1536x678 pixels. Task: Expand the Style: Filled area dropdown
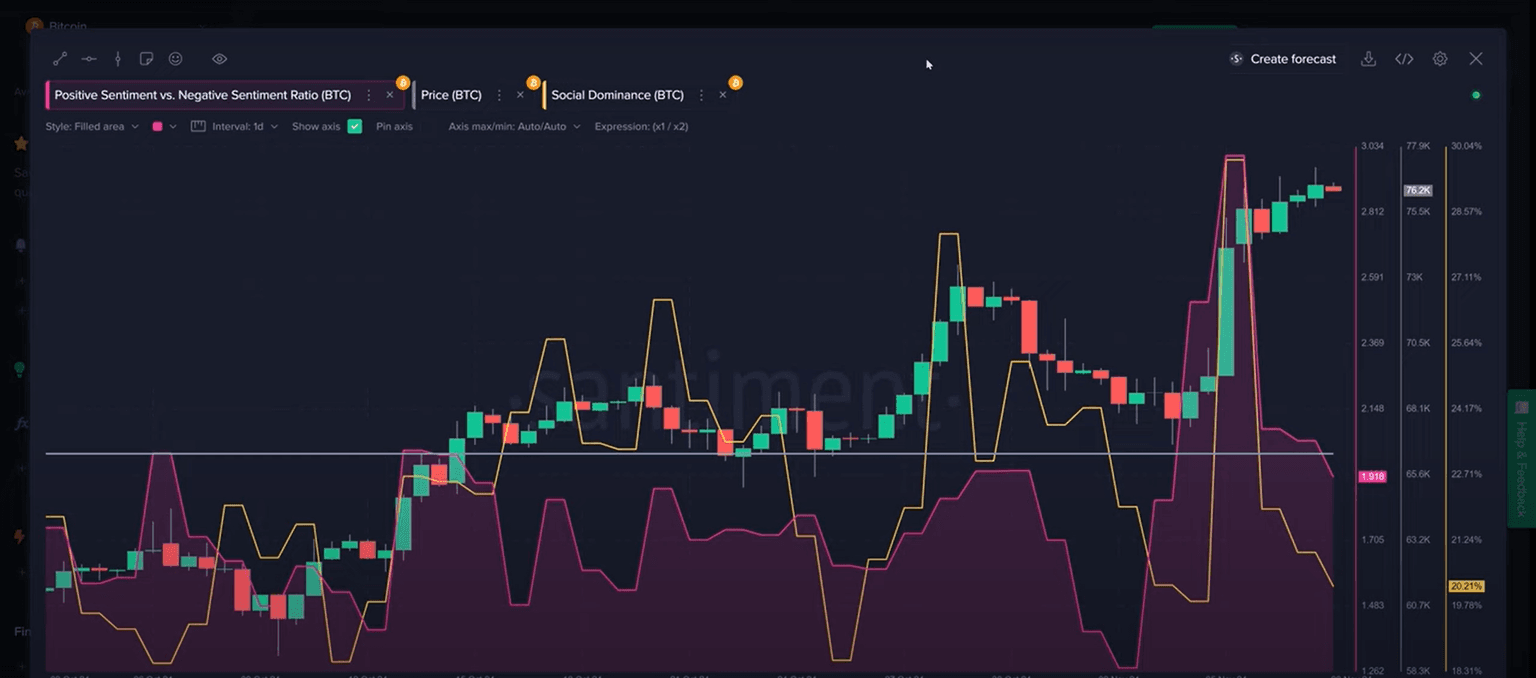[92, 127]
